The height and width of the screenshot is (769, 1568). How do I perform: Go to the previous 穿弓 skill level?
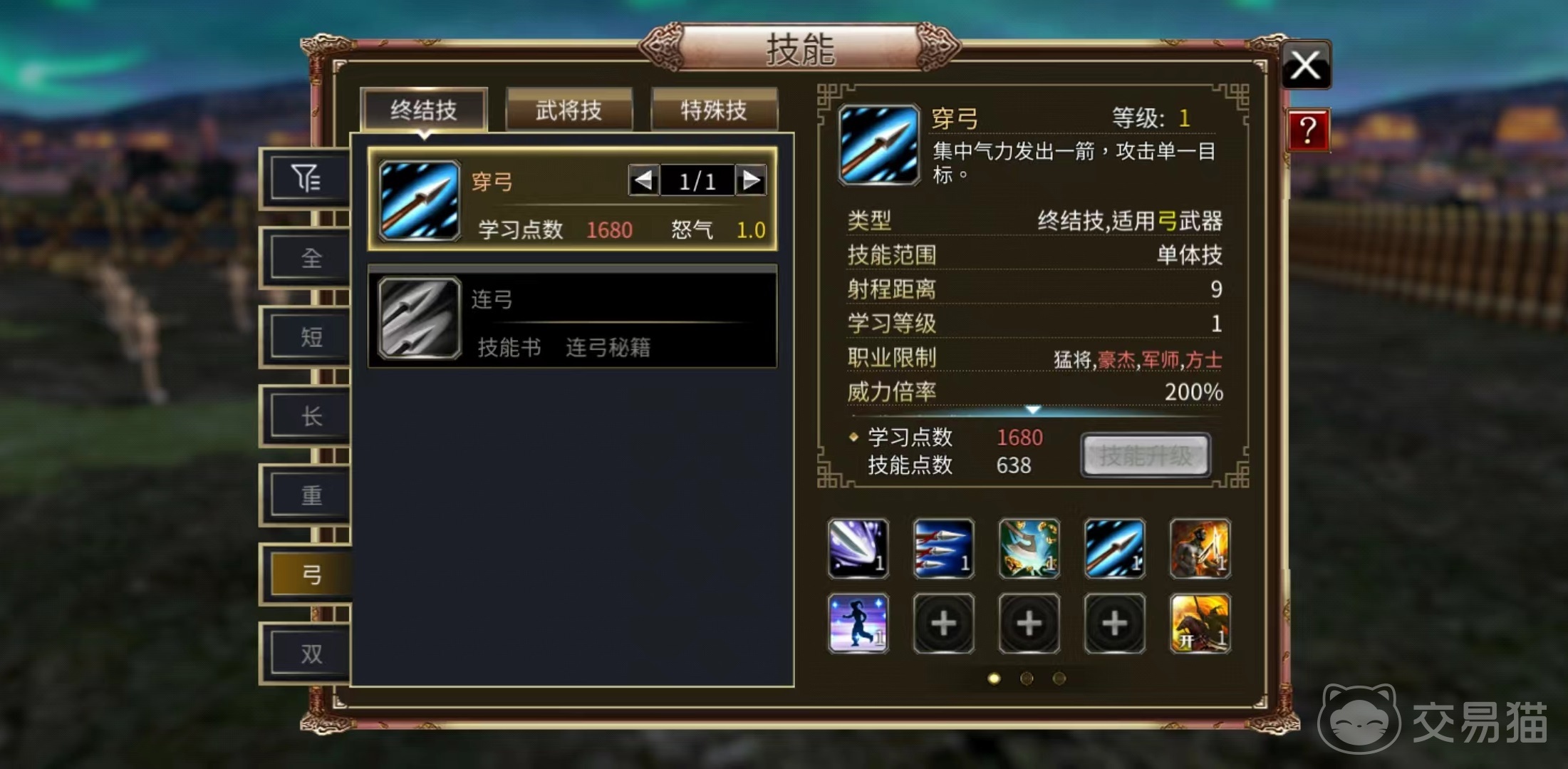coord(643,180)
